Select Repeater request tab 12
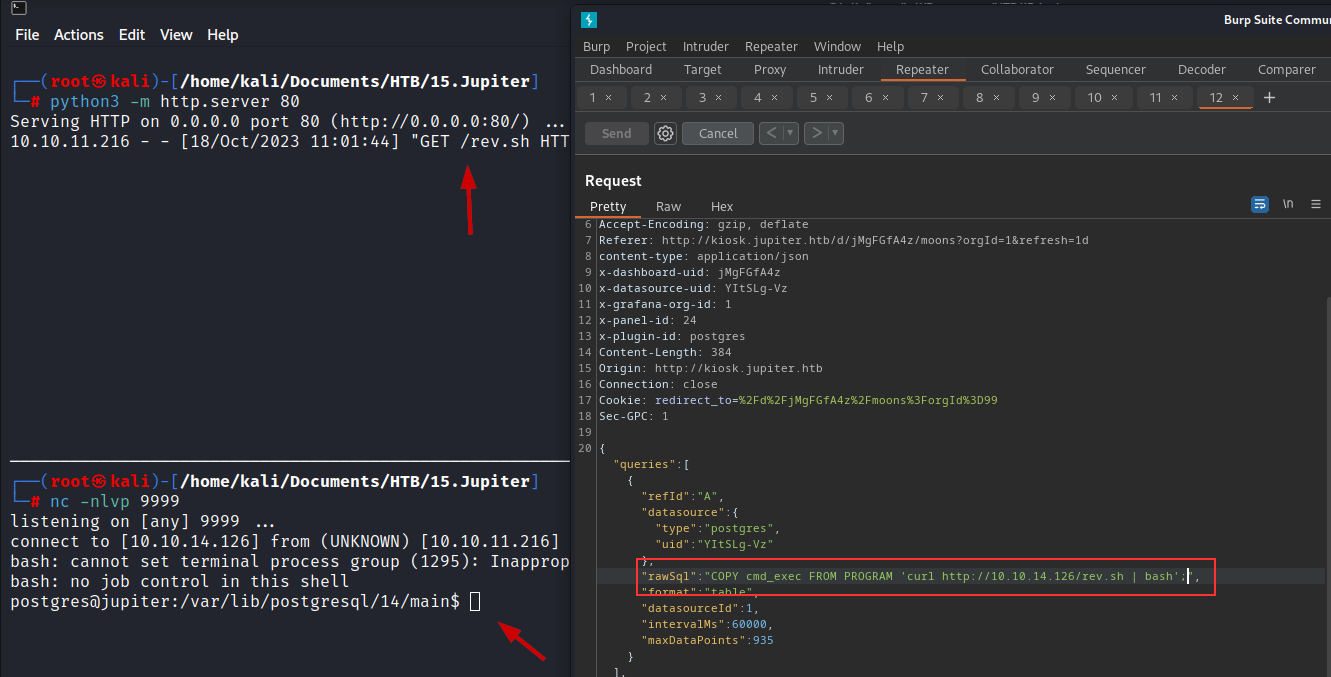The width and height of the screenshot is (1331, 677). point(1216,98)
